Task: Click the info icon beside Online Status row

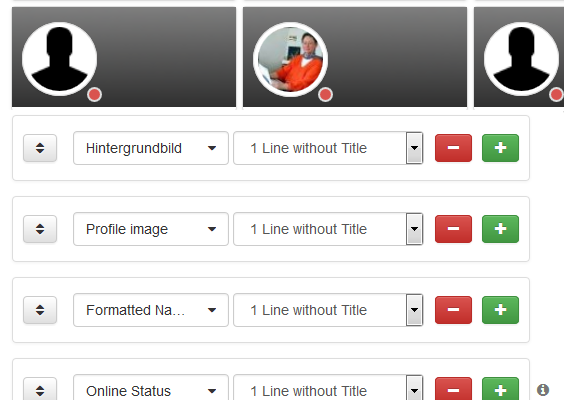Action: [x=543, y=390]
